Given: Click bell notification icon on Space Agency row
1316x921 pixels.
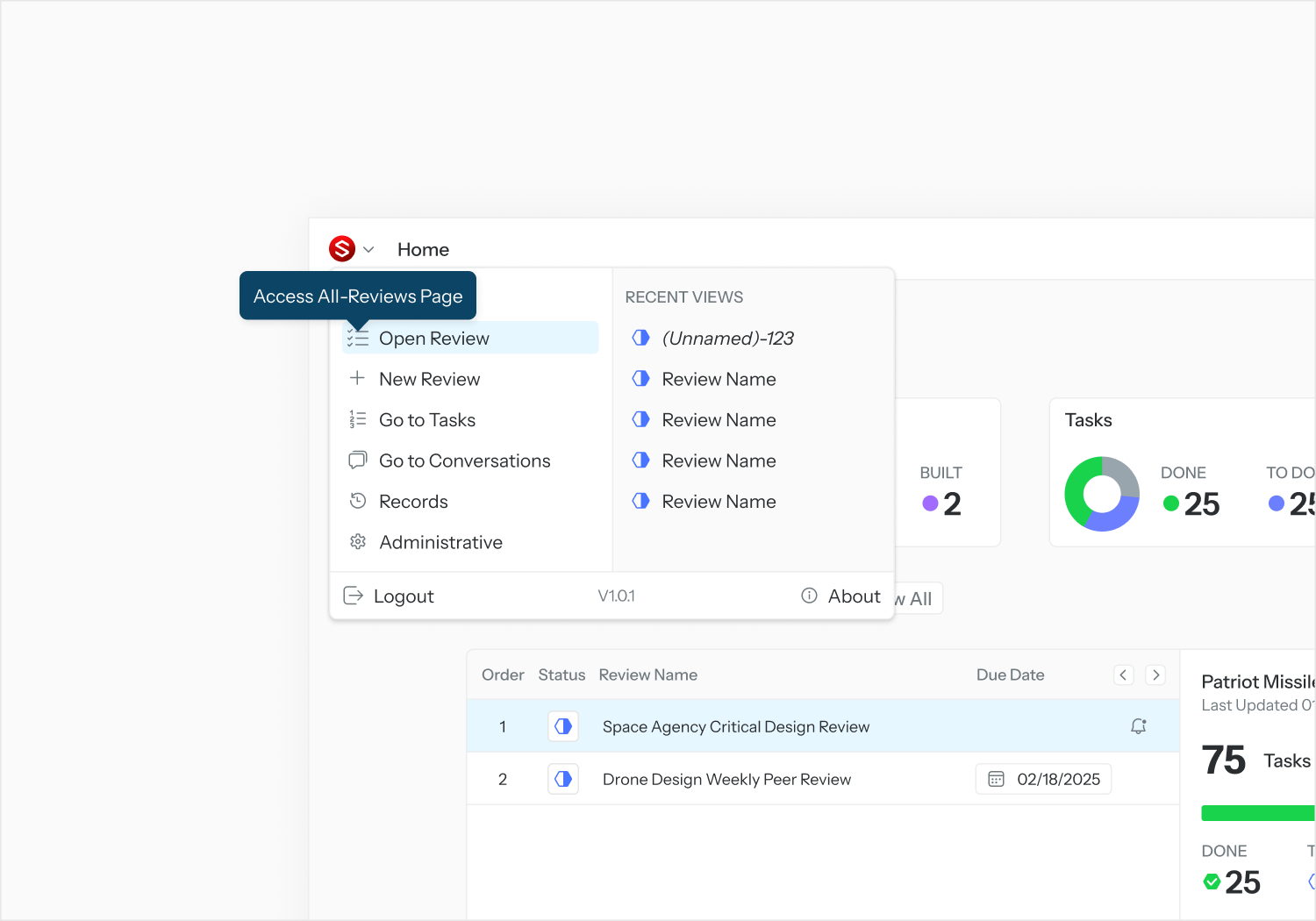Looking at the screenshot, I should [x=1139, y=726].
